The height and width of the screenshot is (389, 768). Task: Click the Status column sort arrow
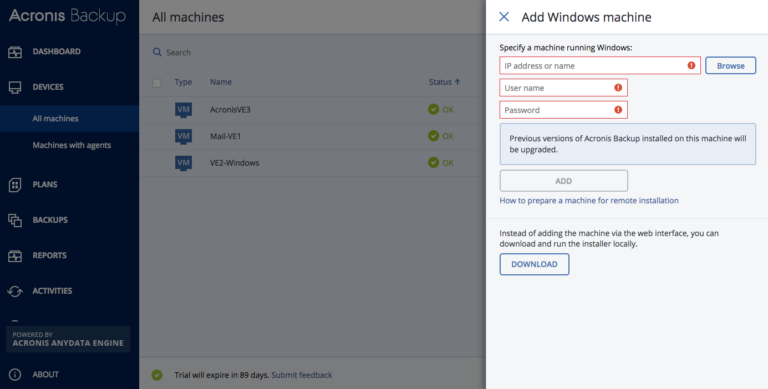pos(457,82)
